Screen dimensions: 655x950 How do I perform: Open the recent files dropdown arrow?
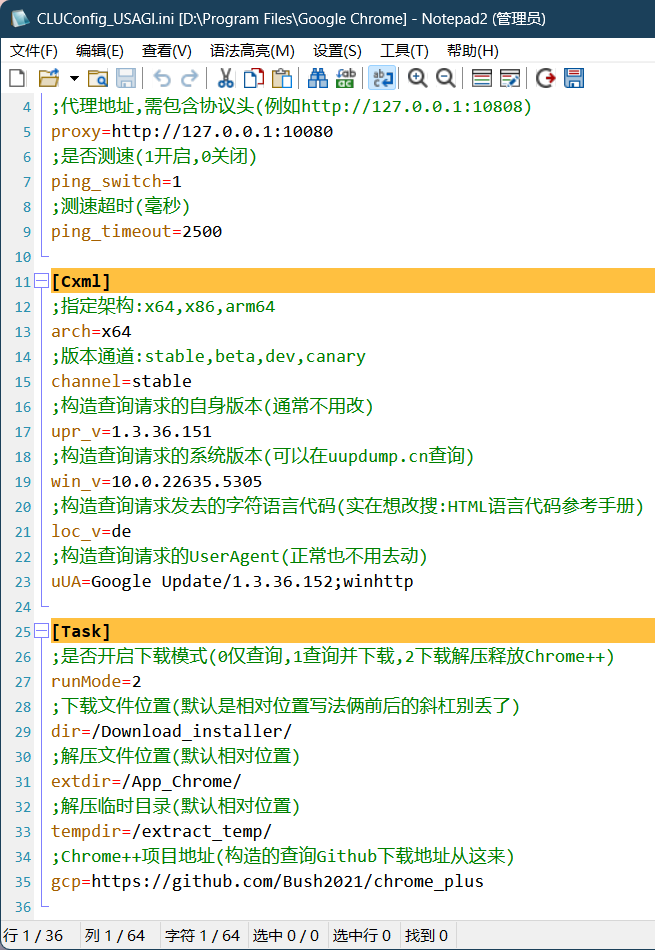[74, 78]
